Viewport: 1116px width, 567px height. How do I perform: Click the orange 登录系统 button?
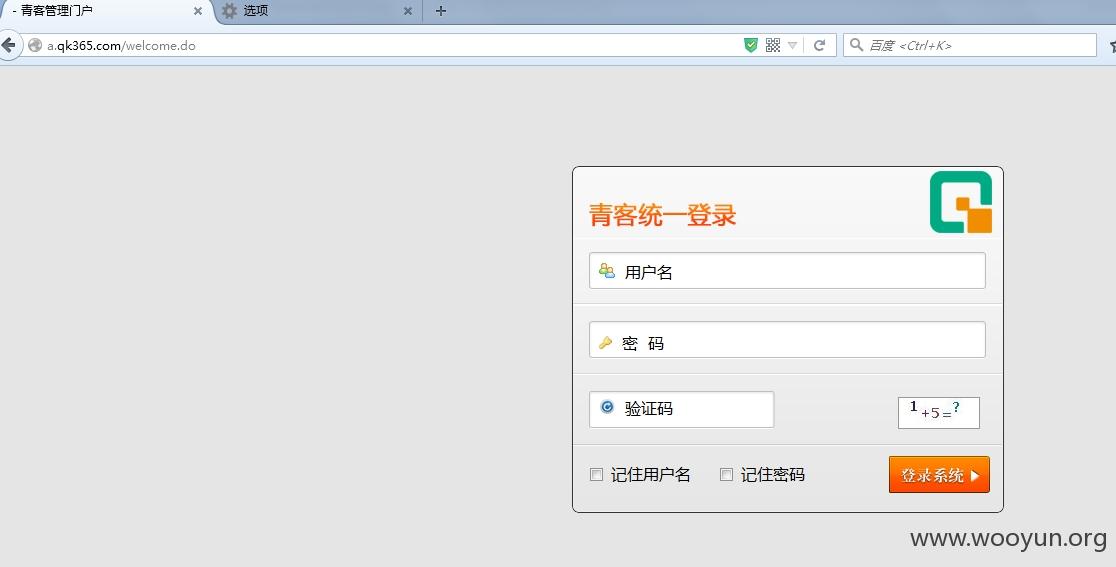tap(939, 475)
